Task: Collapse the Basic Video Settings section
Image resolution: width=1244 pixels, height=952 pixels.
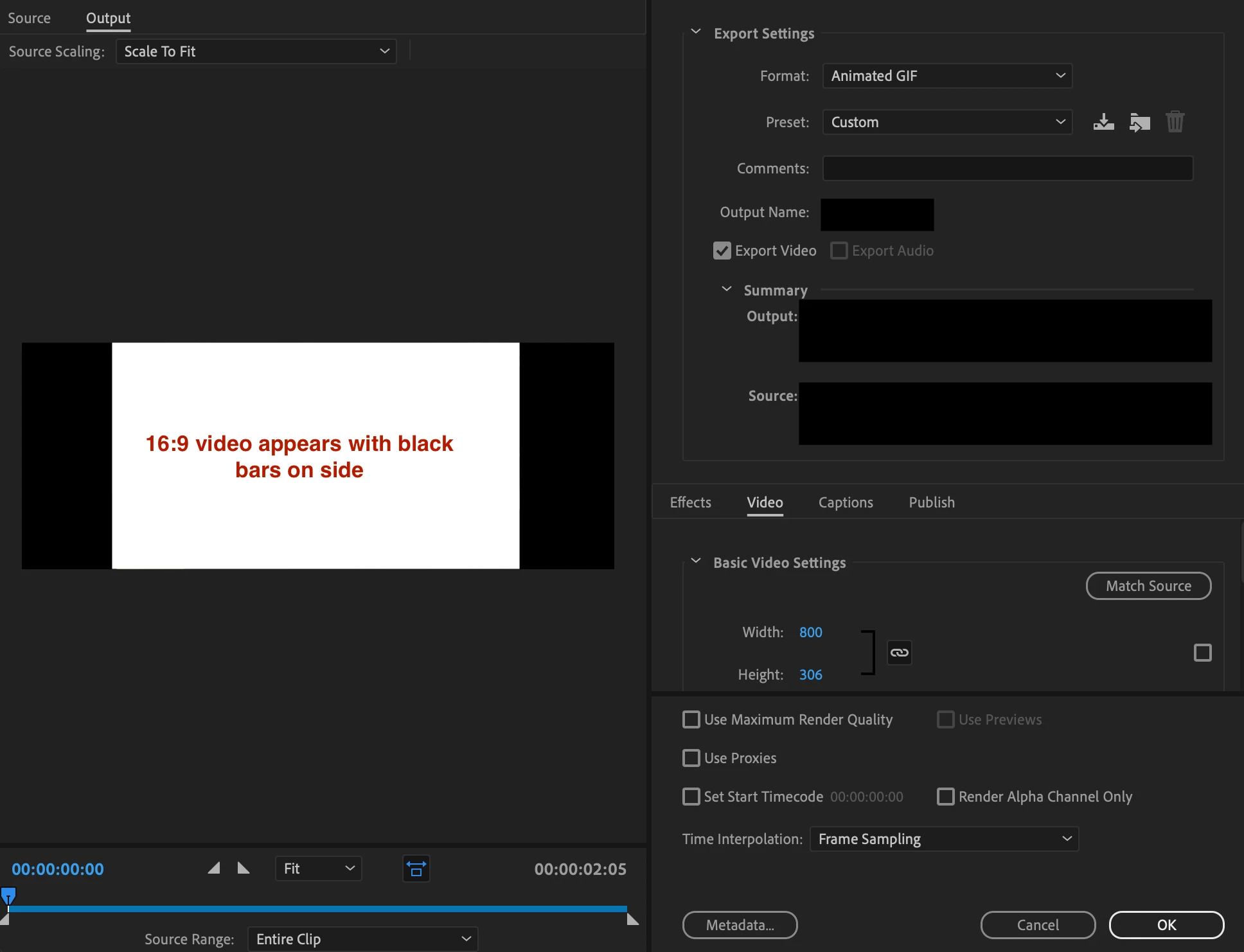Action: [696, 561]
